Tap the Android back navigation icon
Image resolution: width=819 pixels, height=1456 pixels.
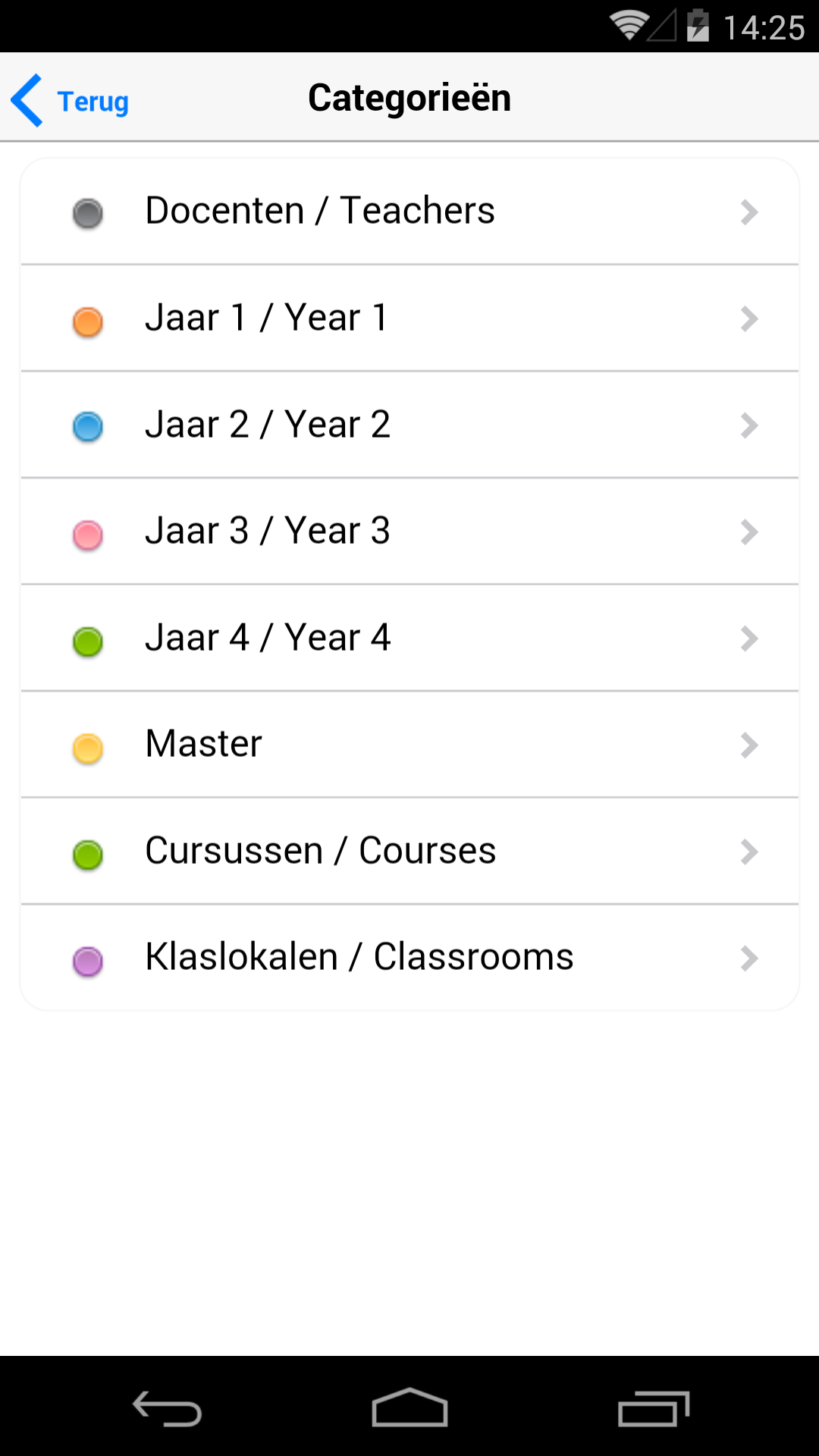click(167, 1408)
